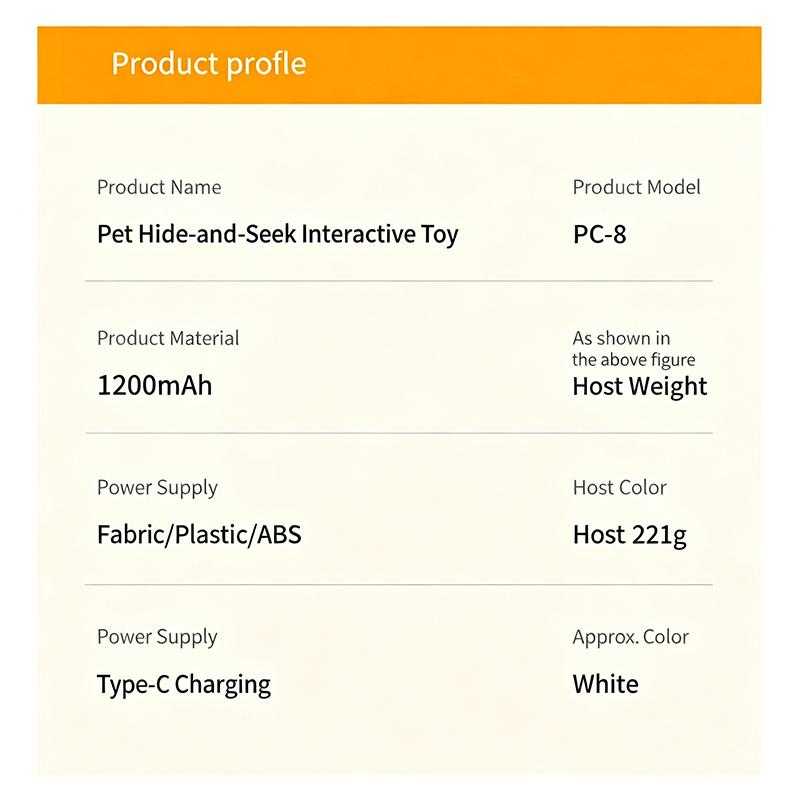The height and width of the screenshot is (800, 800).
Task: Click the Product profle header title
Action: coord(209,64)
